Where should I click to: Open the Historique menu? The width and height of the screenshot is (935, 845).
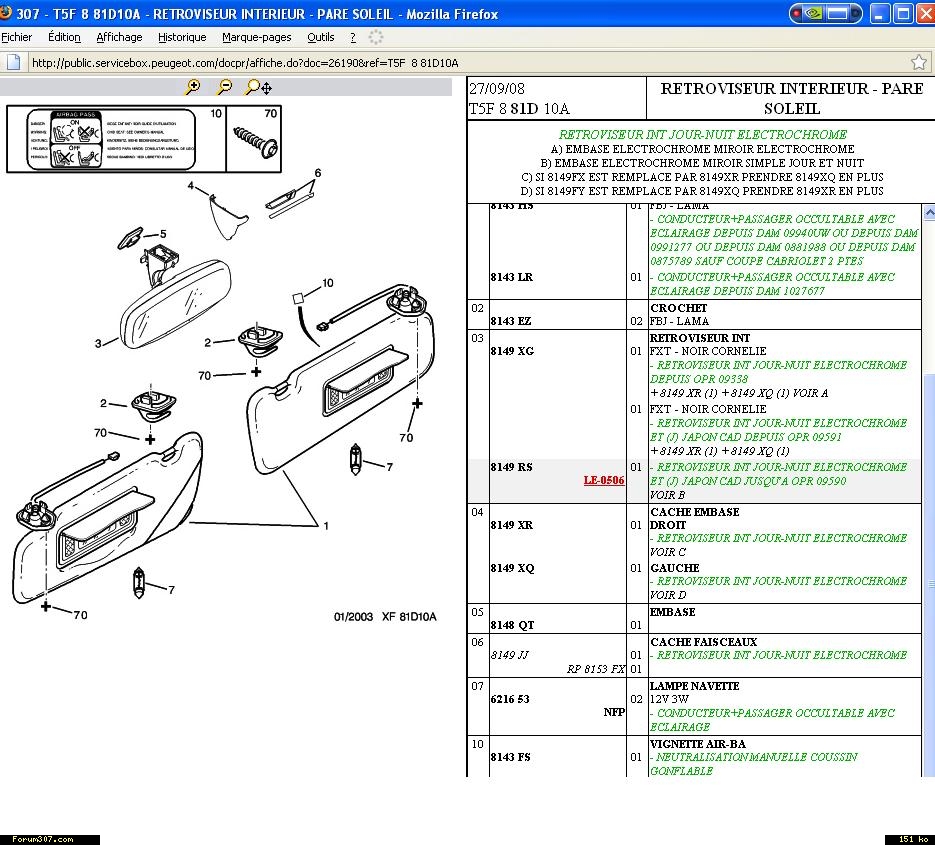point(182,37)
